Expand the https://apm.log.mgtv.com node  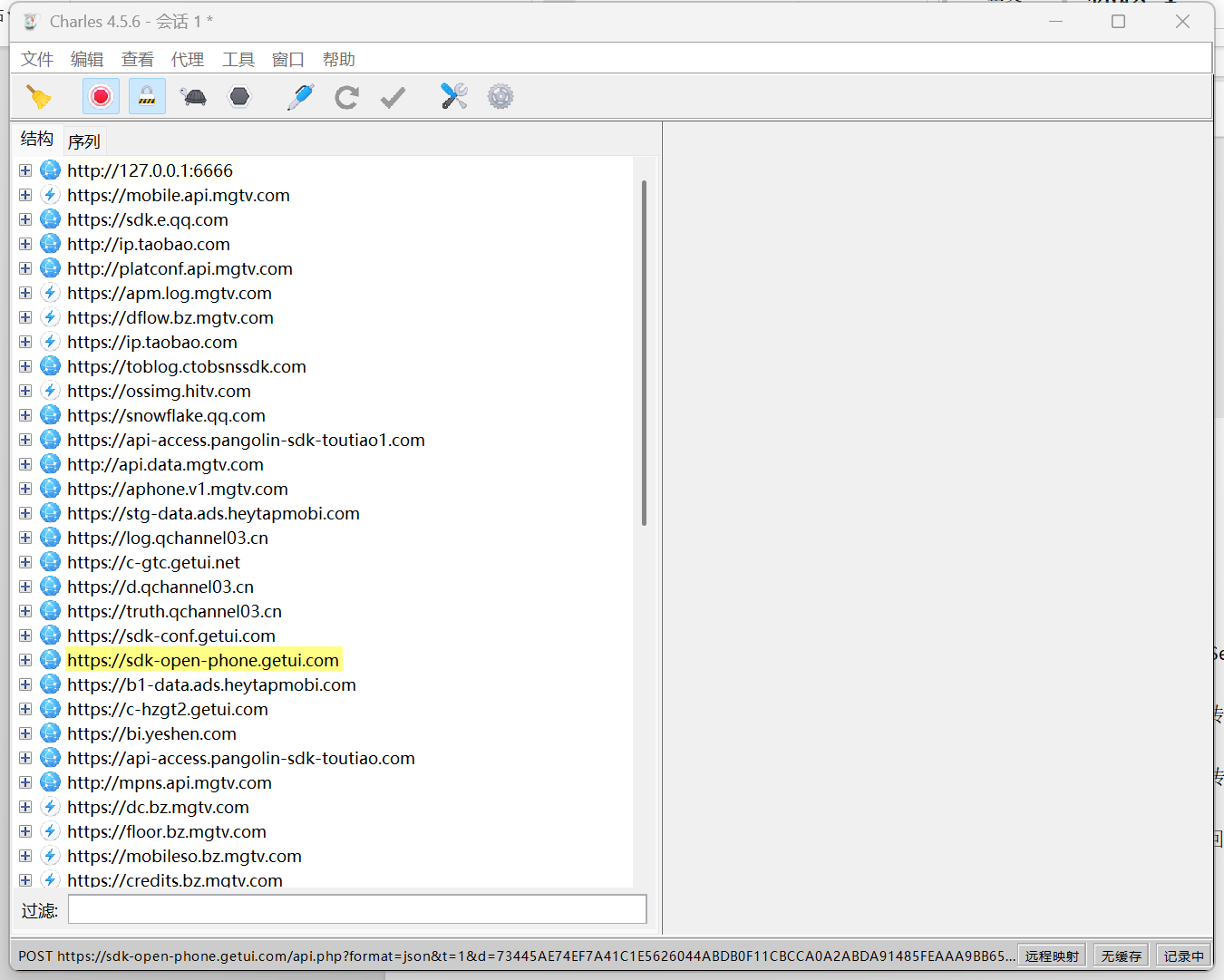click(25, 293)
